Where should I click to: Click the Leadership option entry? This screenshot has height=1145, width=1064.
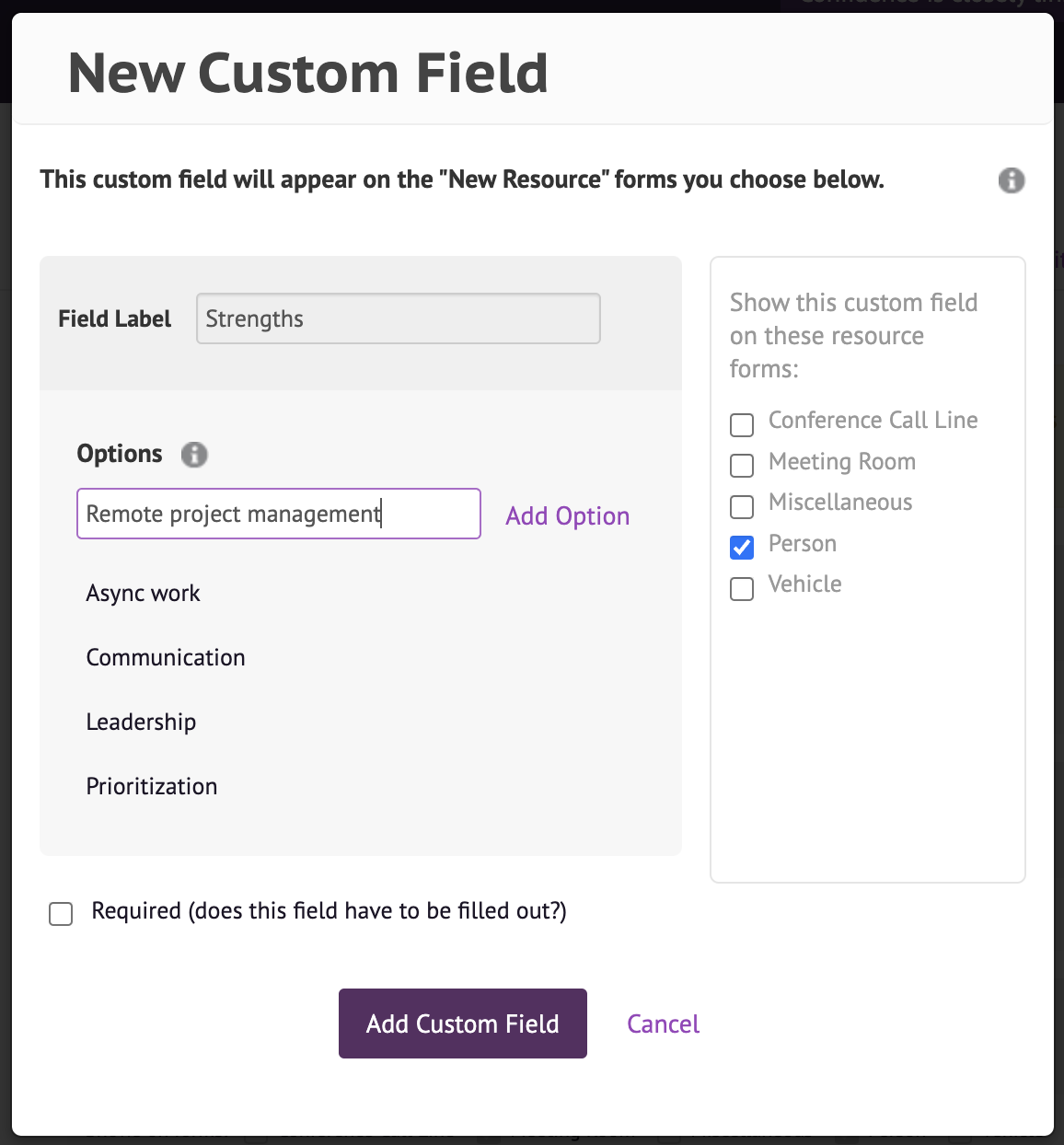click(141, 723)
